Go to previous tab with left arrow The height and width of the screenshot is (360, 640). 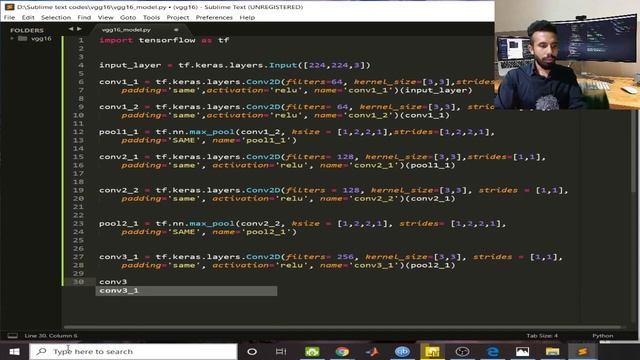click(71, 29)
